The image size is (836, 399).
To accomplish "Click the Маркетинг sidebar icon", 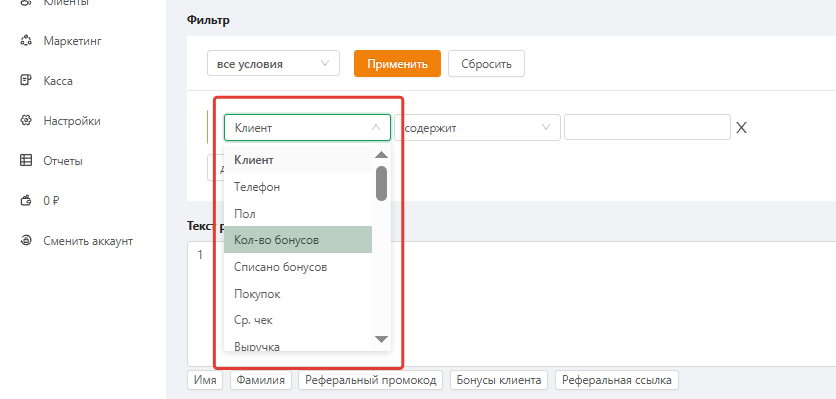I will (26, 41).
